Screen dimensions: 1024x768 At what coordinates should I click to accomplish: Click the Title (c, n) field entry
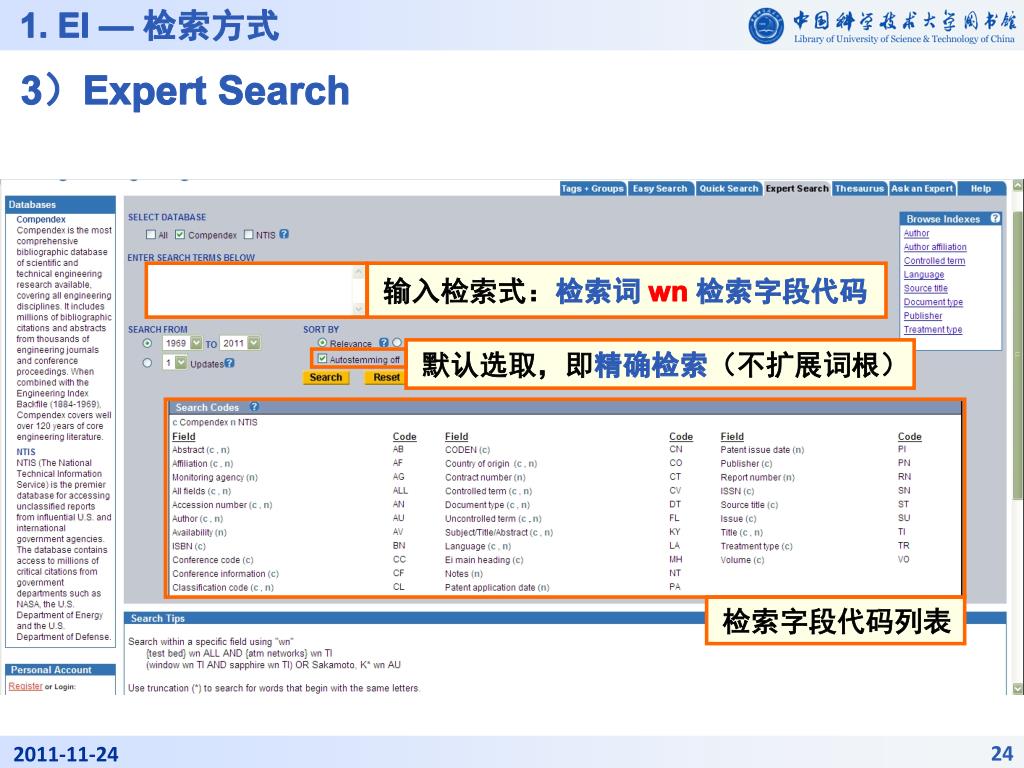[x=742, y=532]
